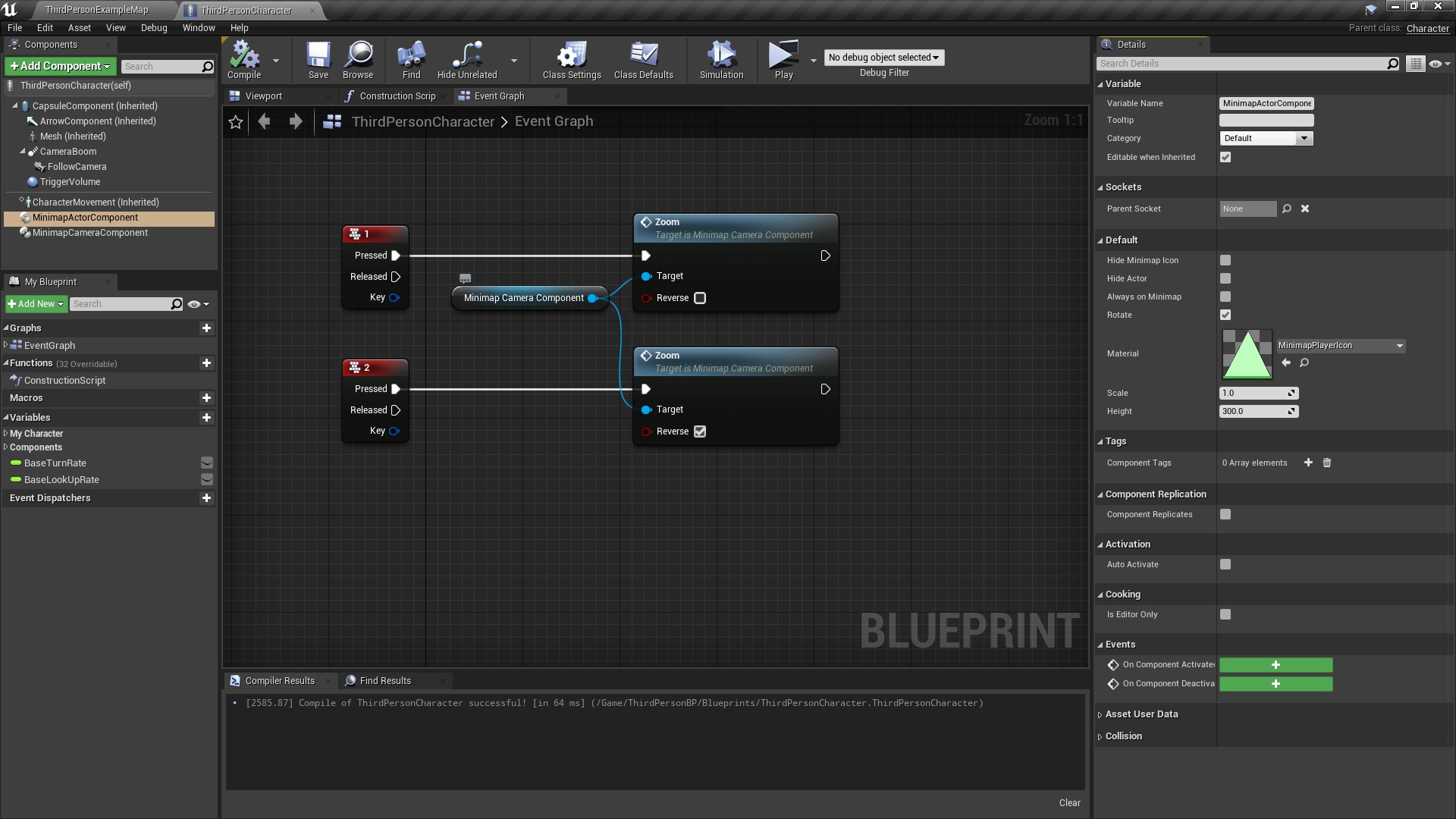Screen dimensions: 1456x819
Task: Clear the Compiler Results log
Action: click(x=1069, y=802)
